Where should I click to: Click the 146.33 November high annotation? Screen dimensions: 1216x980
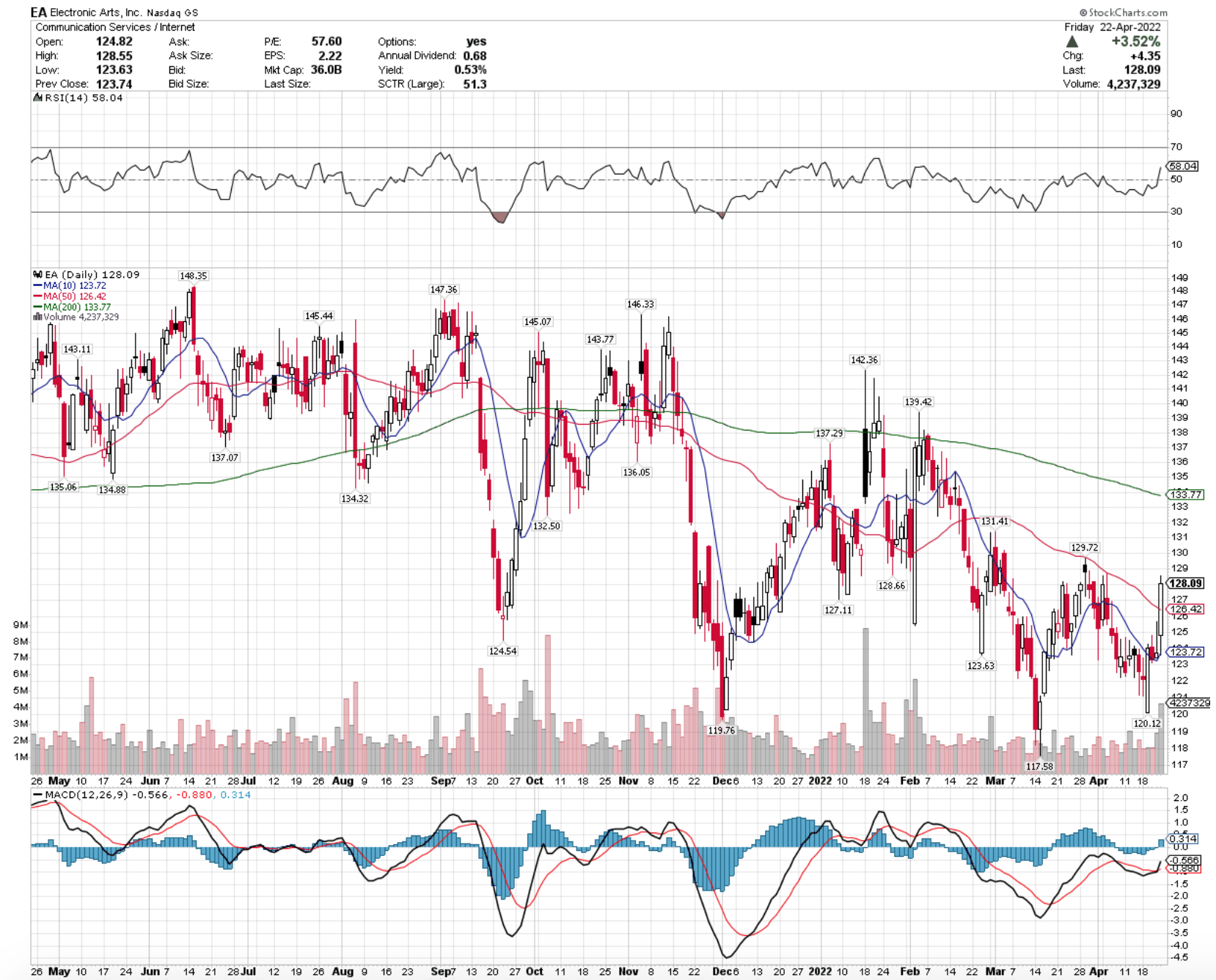point(640,304)
